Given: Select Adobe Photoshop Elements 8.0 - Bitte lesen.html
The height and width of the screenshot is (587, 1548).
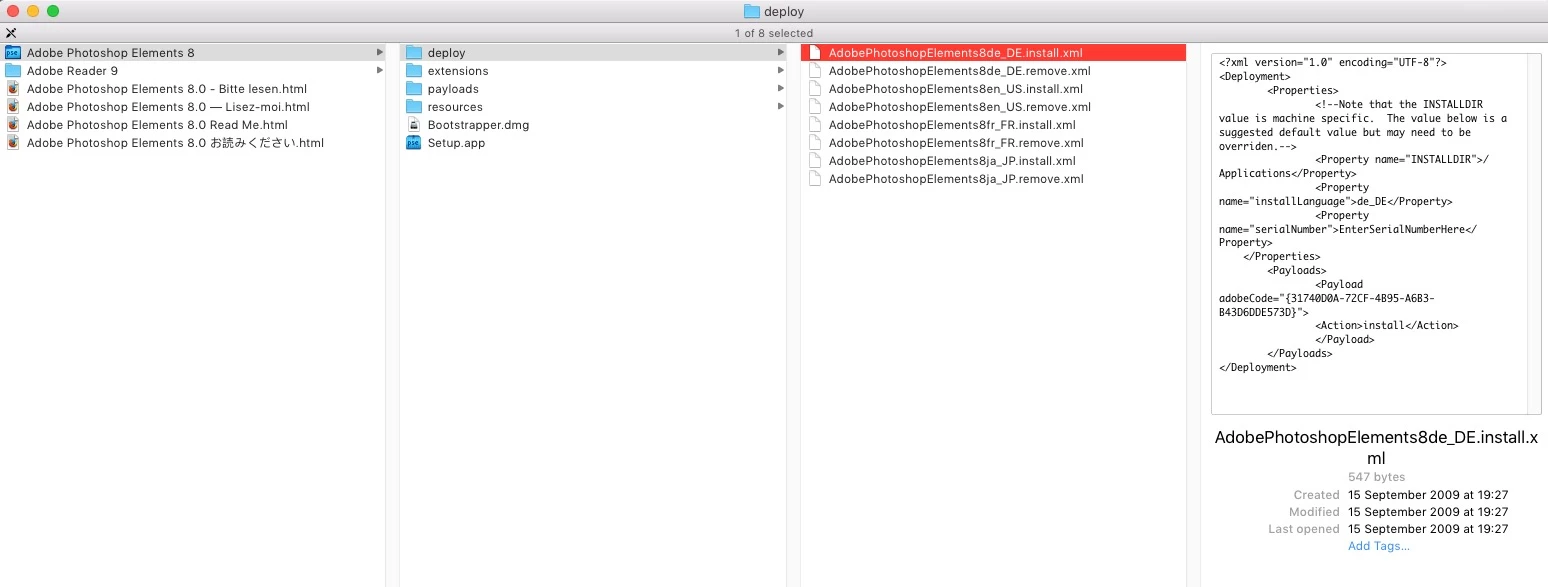Looking at the screenshot, I should [167, 89].
